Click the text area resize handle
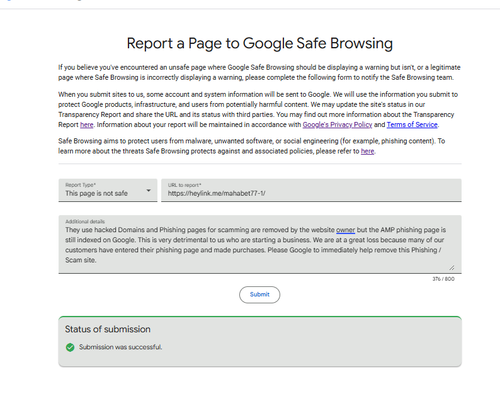This screenshot has width=500, height=402. pyautogui.click(x=452, y=268)
